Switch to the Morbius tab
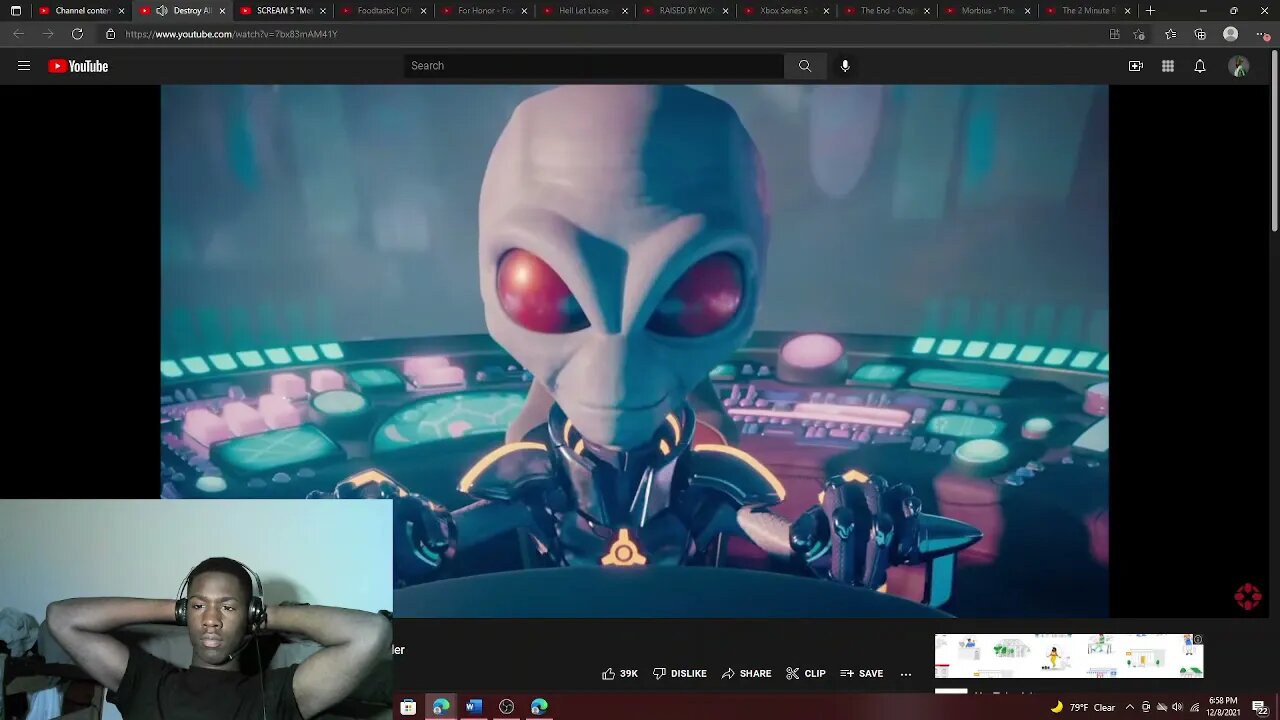The image size is (1280, 720). coord(989,11)
